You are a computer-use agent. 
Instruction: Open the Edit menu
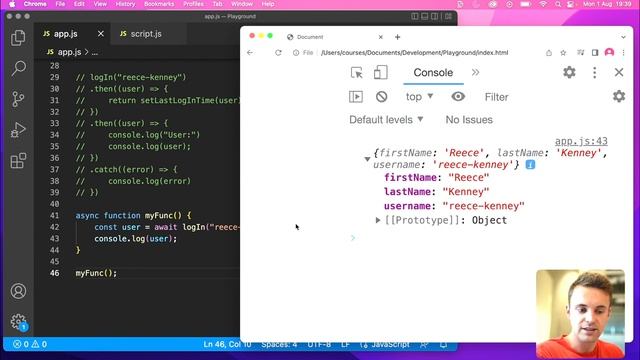(x=79, y=4)
